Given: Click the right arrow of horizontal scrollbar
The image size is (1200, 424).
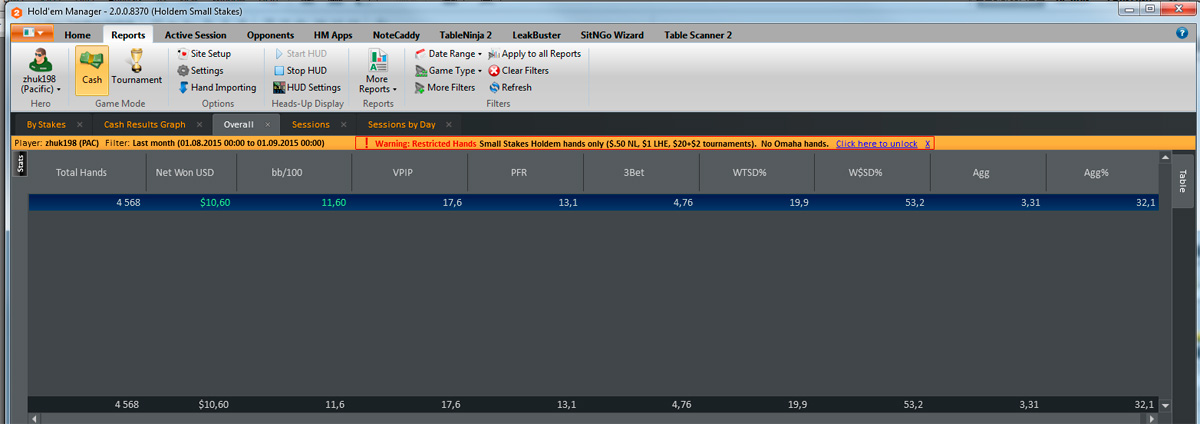Looking at the screenshot, I should click(x=1154, y=417).
